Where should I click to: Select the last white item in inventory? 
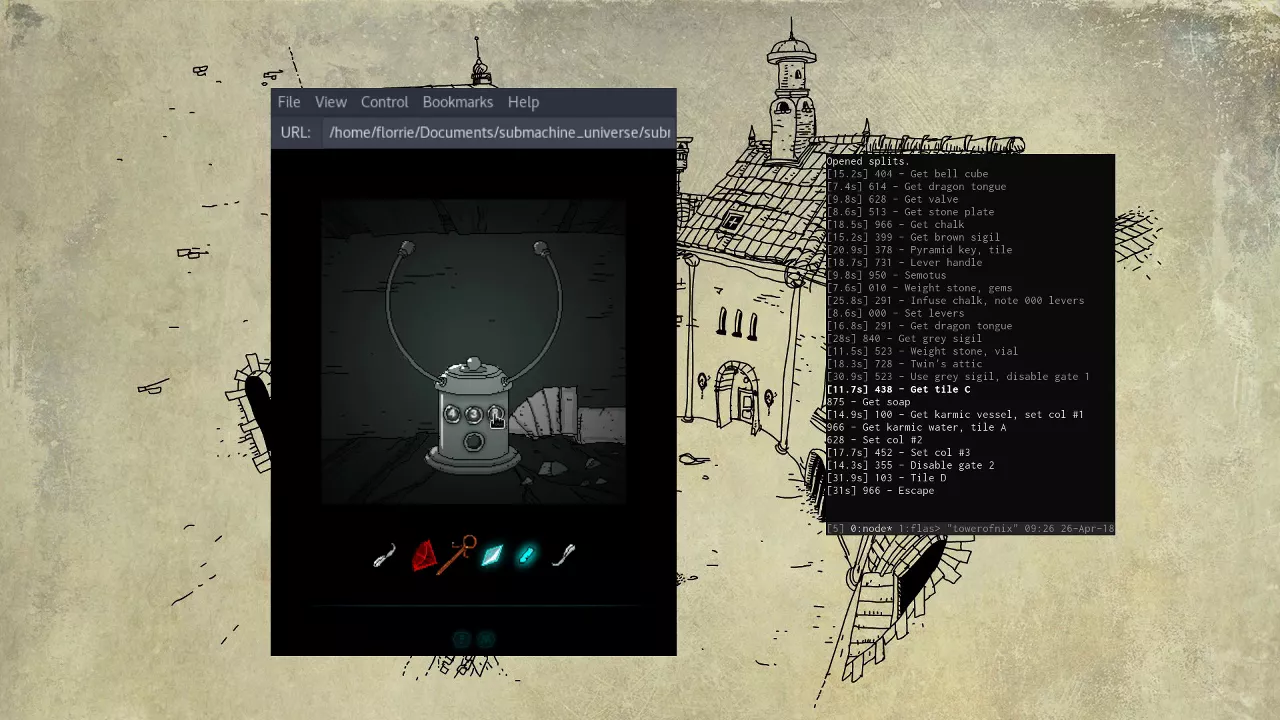point(565,556)
